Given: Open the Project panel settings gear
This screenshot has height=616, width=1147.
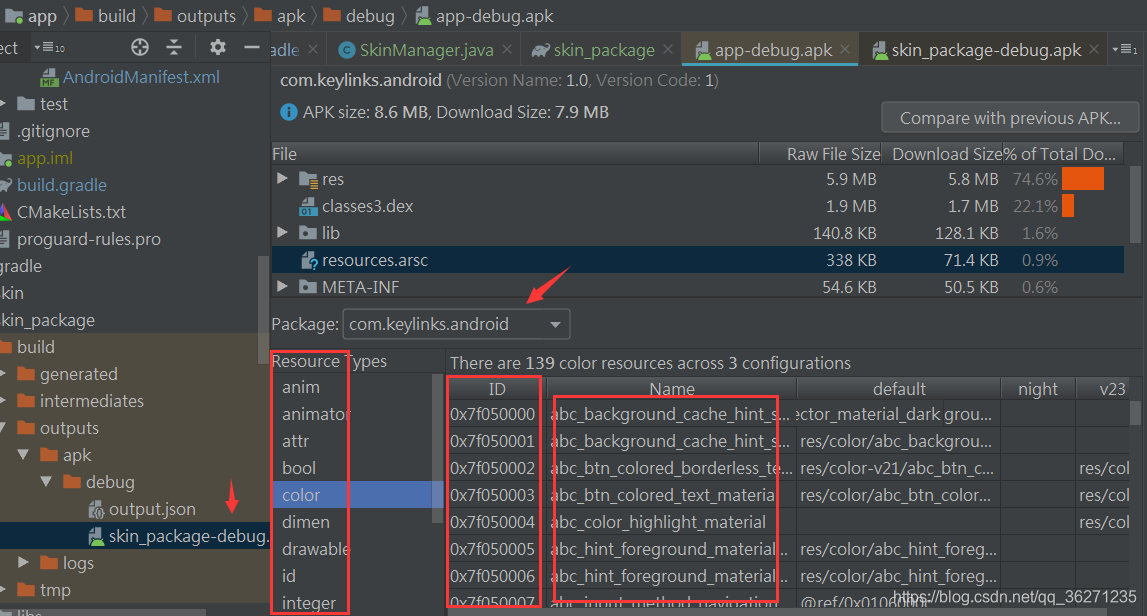Looking at the screenshot, I should [216, 46].
